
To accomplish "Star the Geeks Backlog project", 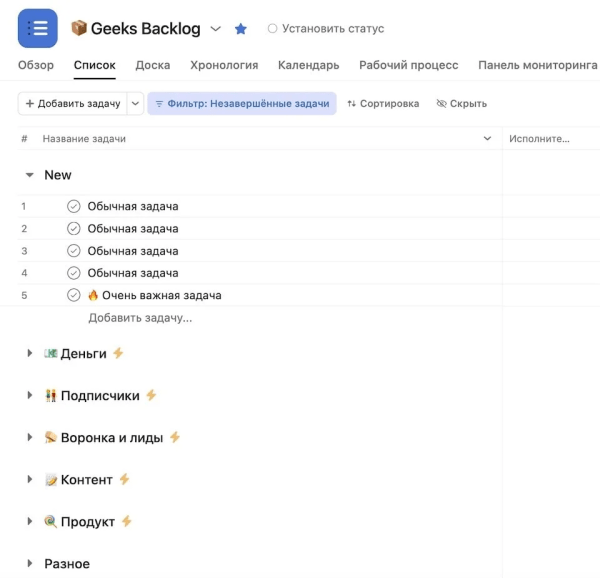I will point(241,29).
